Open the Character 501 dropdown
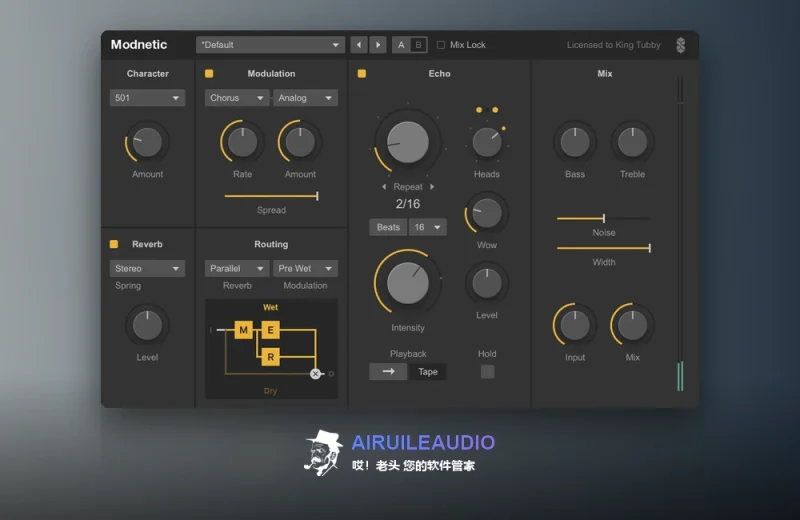The height and width of the screenshot is (520, 800). tap(147, 97)
